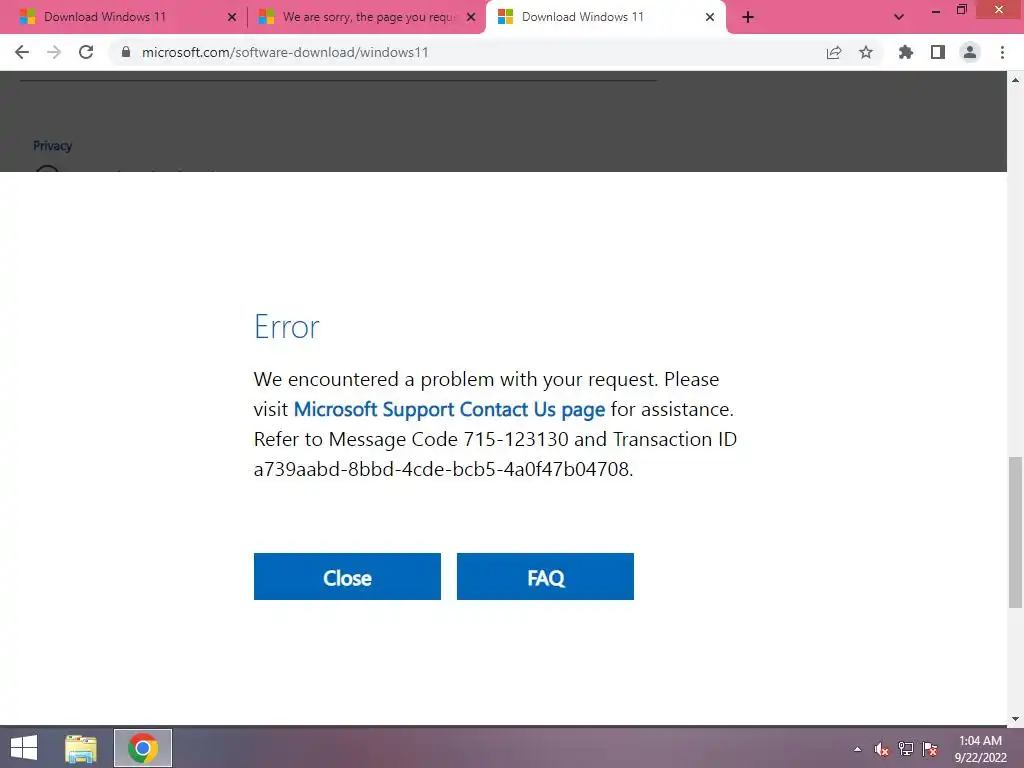This screenshot has width=1024, height=768.
Task: Open tab search dropdown arrow
Action: coord(899,17)
